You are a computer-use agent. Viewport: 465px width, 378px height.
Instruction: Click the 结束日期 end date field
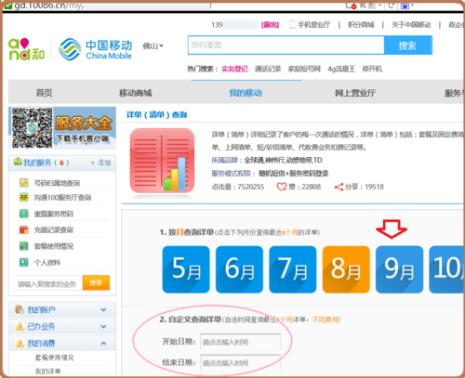[x=240, y=363]
